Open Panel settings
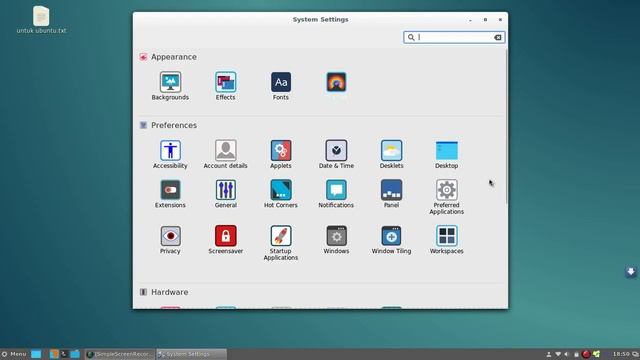This screenshot has width=640, height=360. tap(391, 194)
